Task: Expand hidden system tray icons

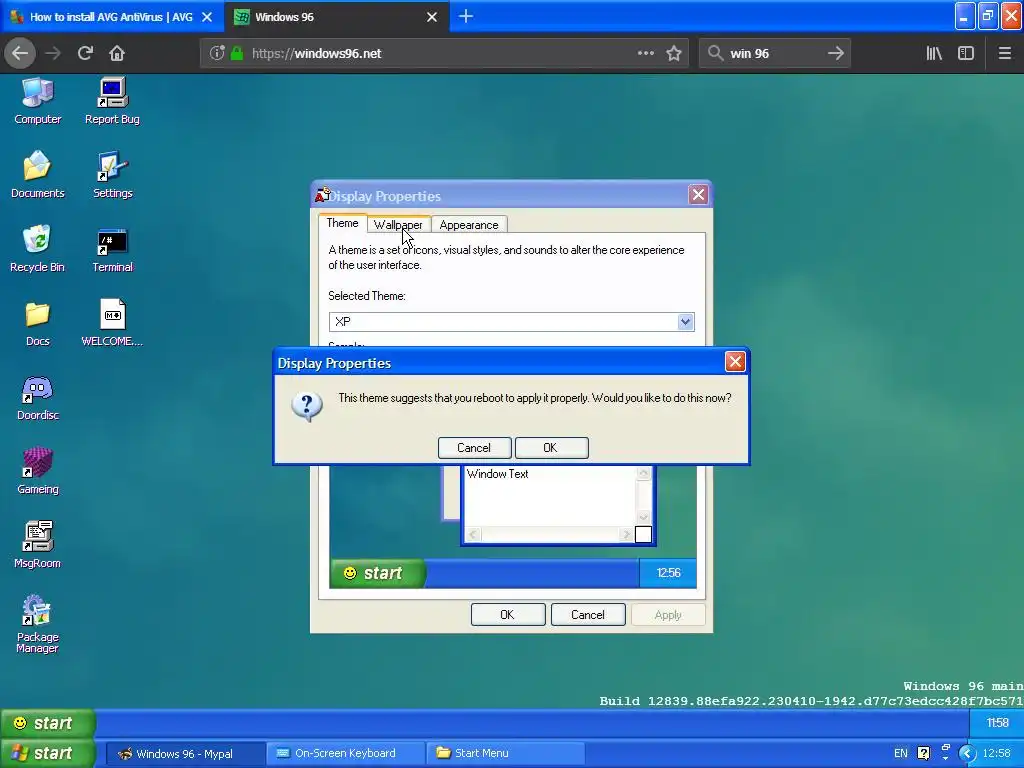Action: (967, 753)
